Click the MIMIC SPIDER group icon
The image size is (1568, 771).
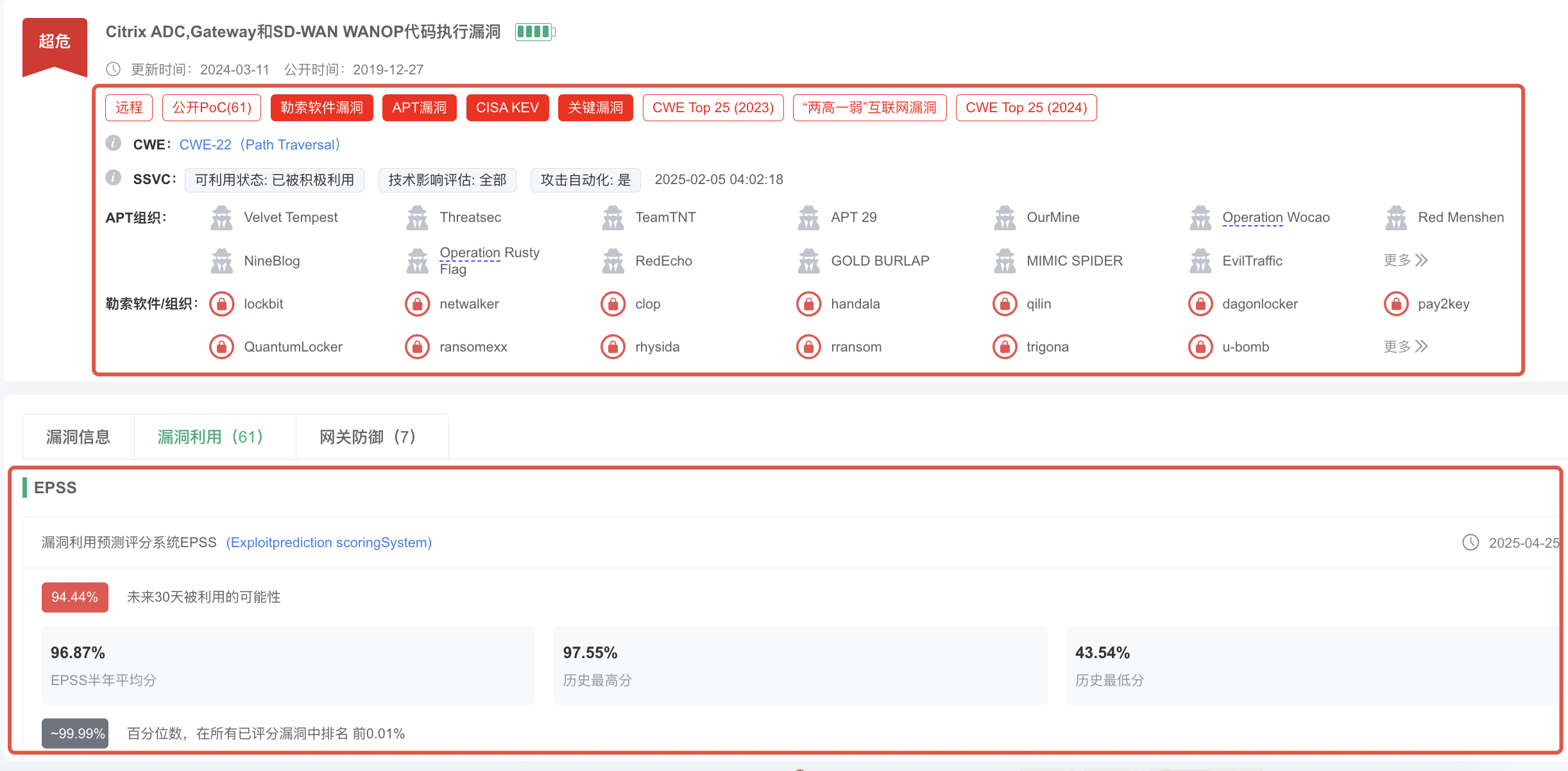click(x=1005, y=261)
